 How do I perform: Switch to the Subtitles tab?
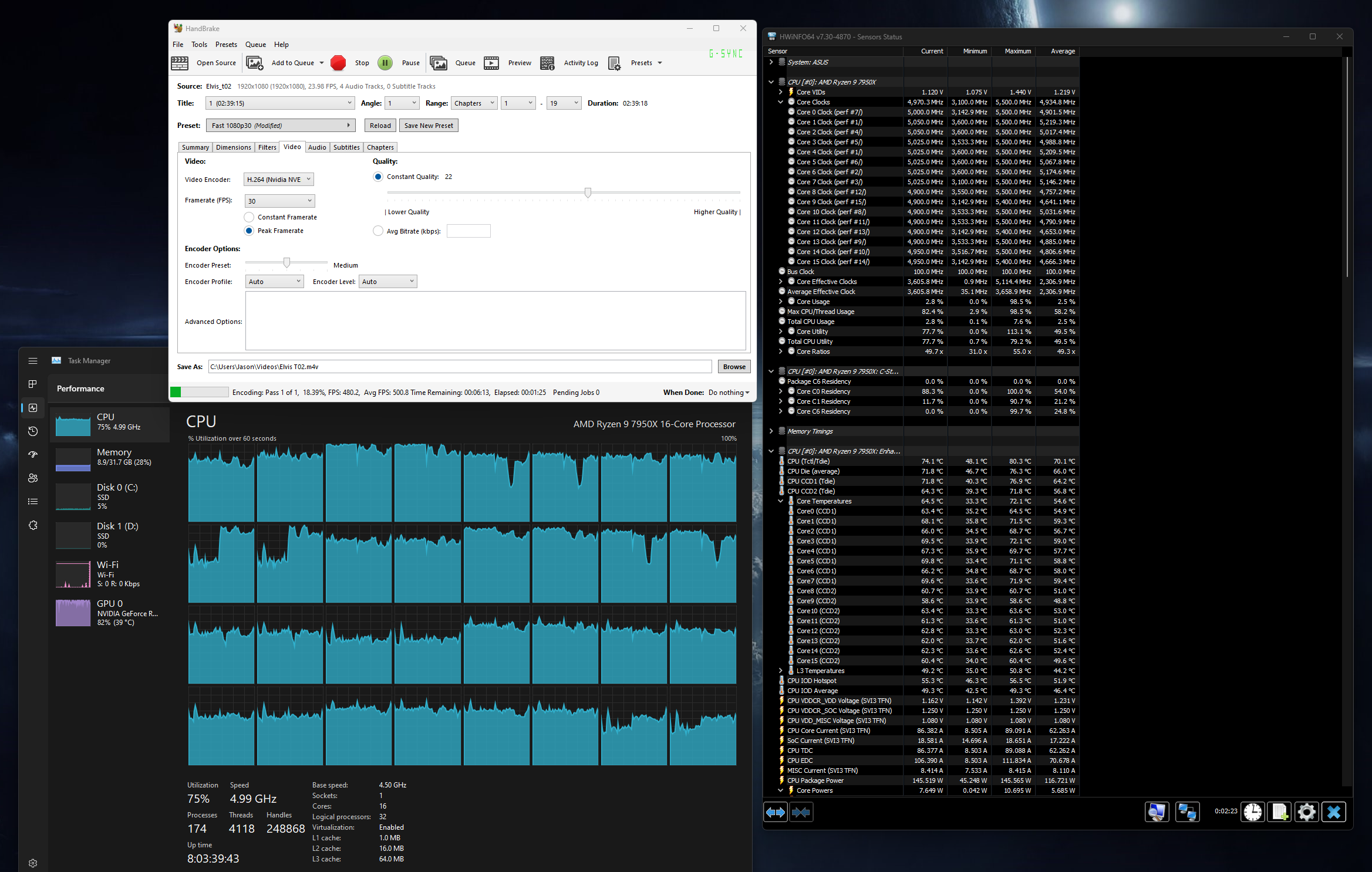tap(346, 147)
